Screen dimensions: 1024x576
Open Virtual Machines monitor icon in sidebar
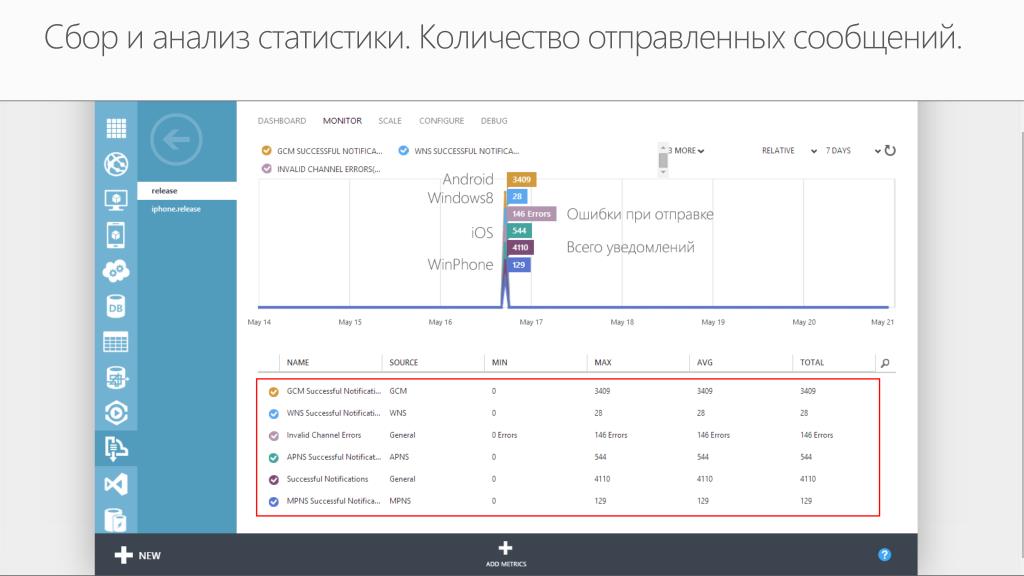[116, 200]
